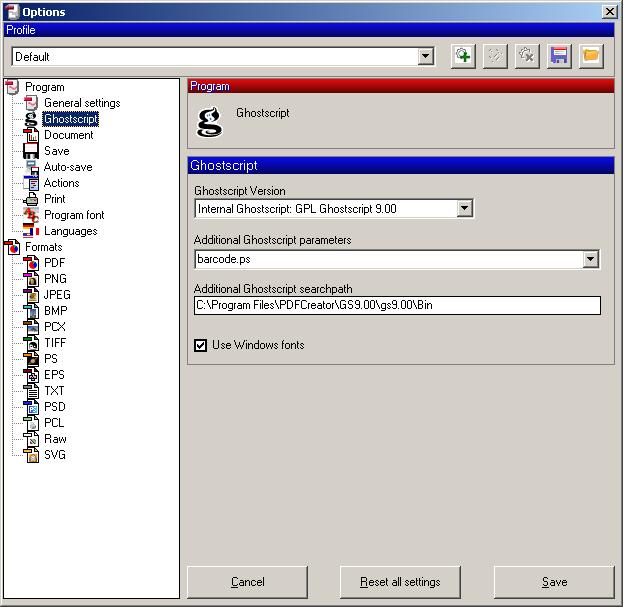Click the JPEG format icon
The width and height of the screenshot is (623, 607).
pos(31,295)
